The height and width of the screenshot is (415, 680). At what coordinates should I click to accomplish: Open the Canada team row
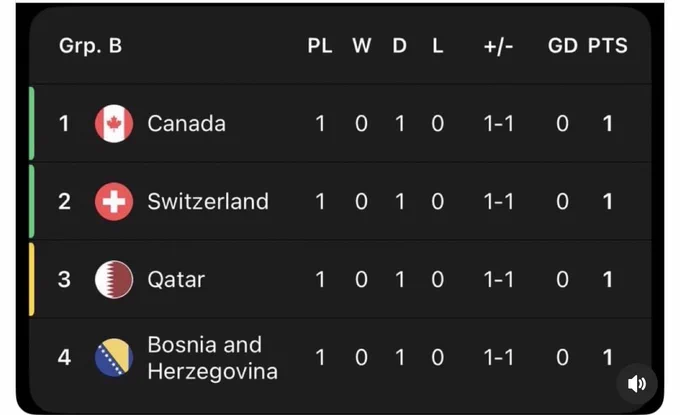pos(340,124)
